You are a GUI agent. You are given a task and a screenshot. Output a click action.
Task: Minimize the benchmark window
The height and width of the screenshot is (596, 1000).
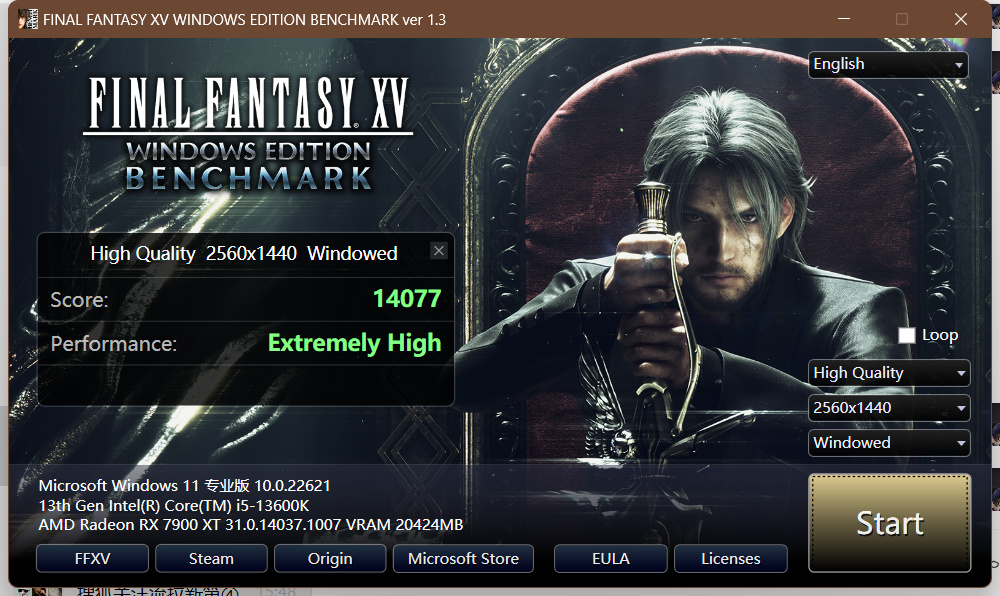coord(844,19)
